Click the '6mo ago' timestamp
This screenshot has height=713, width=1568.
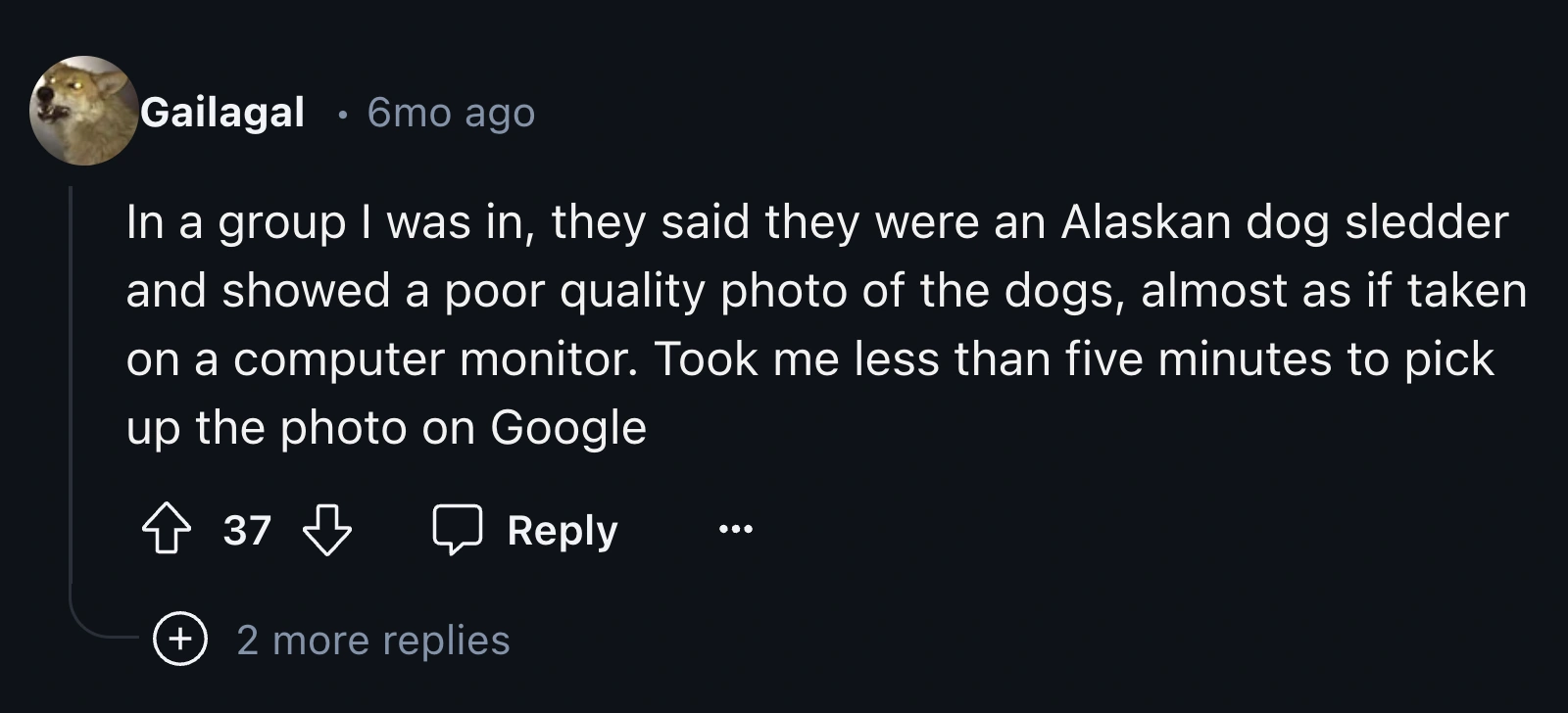tap(451, 113)
